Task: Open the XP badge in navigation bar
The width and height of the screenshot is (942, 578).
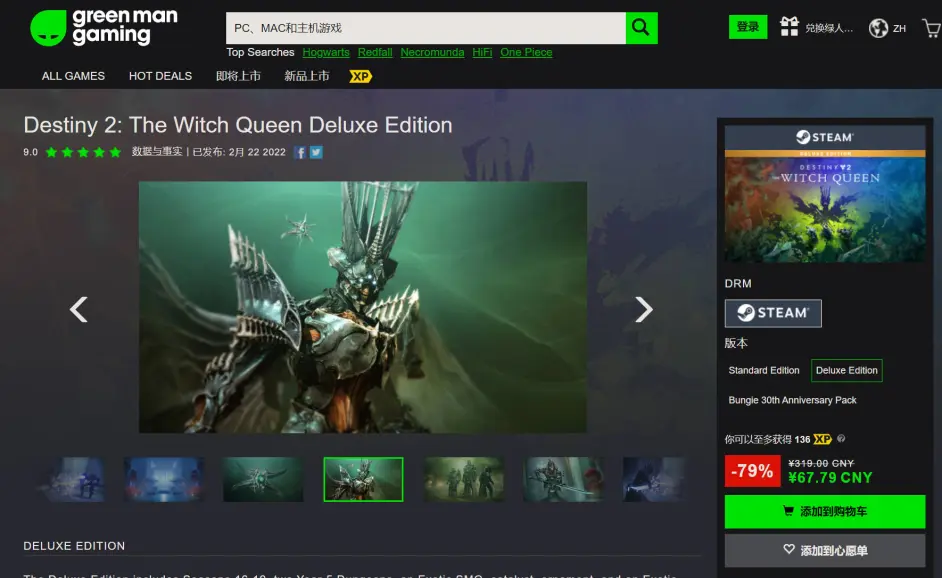Action: point(360,76)
